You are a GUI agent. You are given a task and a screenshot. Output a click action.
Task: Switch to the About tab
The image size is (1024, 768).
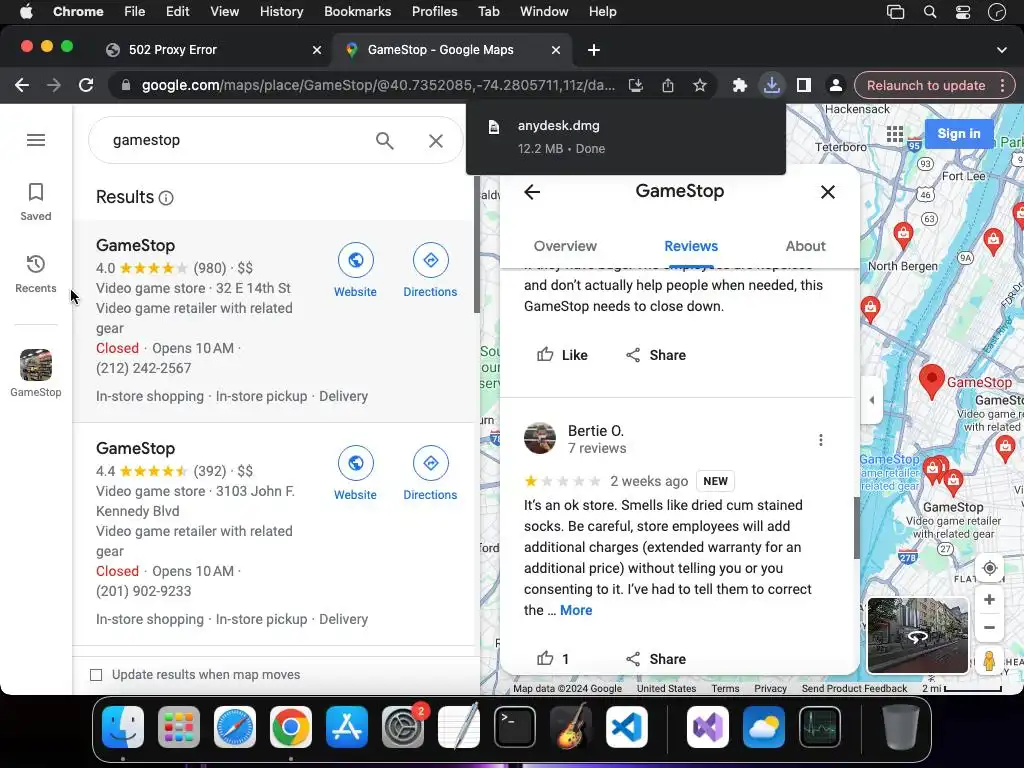point(805,246)
